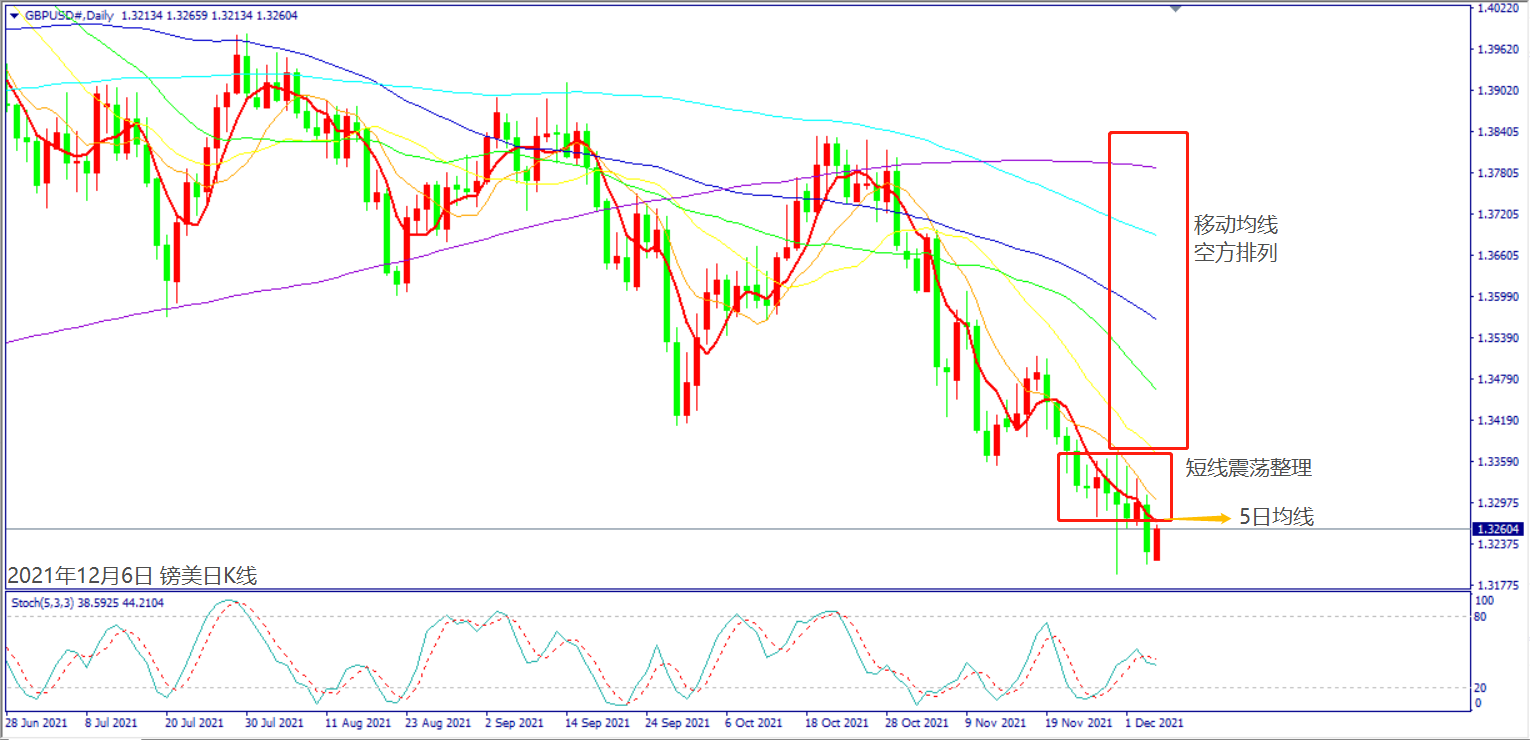Click the 1.34190 price axis label
This screenshot has width=1530, height=740.
click(1498, 421)
